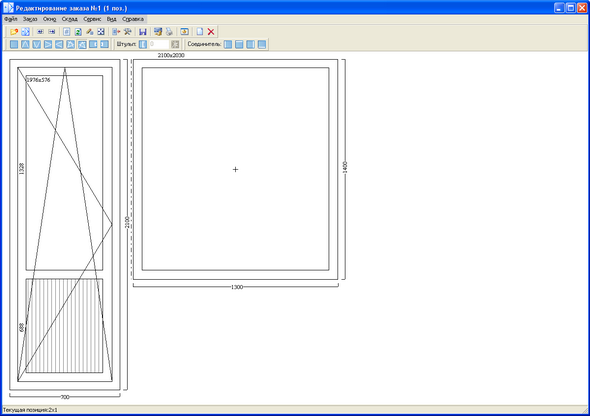
Task: Select the right-pointing triangle opening type
Action: 48,44
